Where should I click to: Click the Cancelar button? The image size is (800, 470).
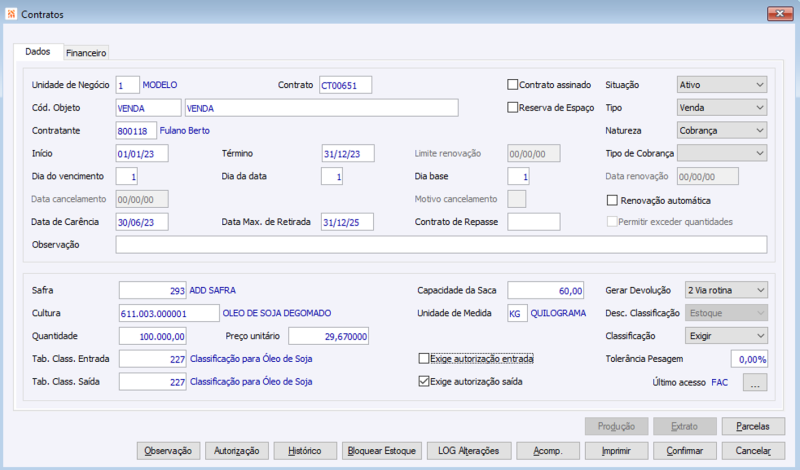(753, 451)
